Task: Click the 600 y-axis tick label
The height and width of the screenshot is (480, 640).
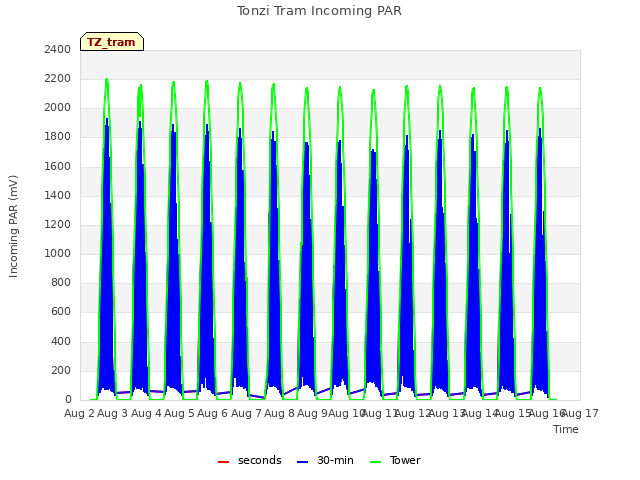Action: pyautogui.click(x=61, y=312)
